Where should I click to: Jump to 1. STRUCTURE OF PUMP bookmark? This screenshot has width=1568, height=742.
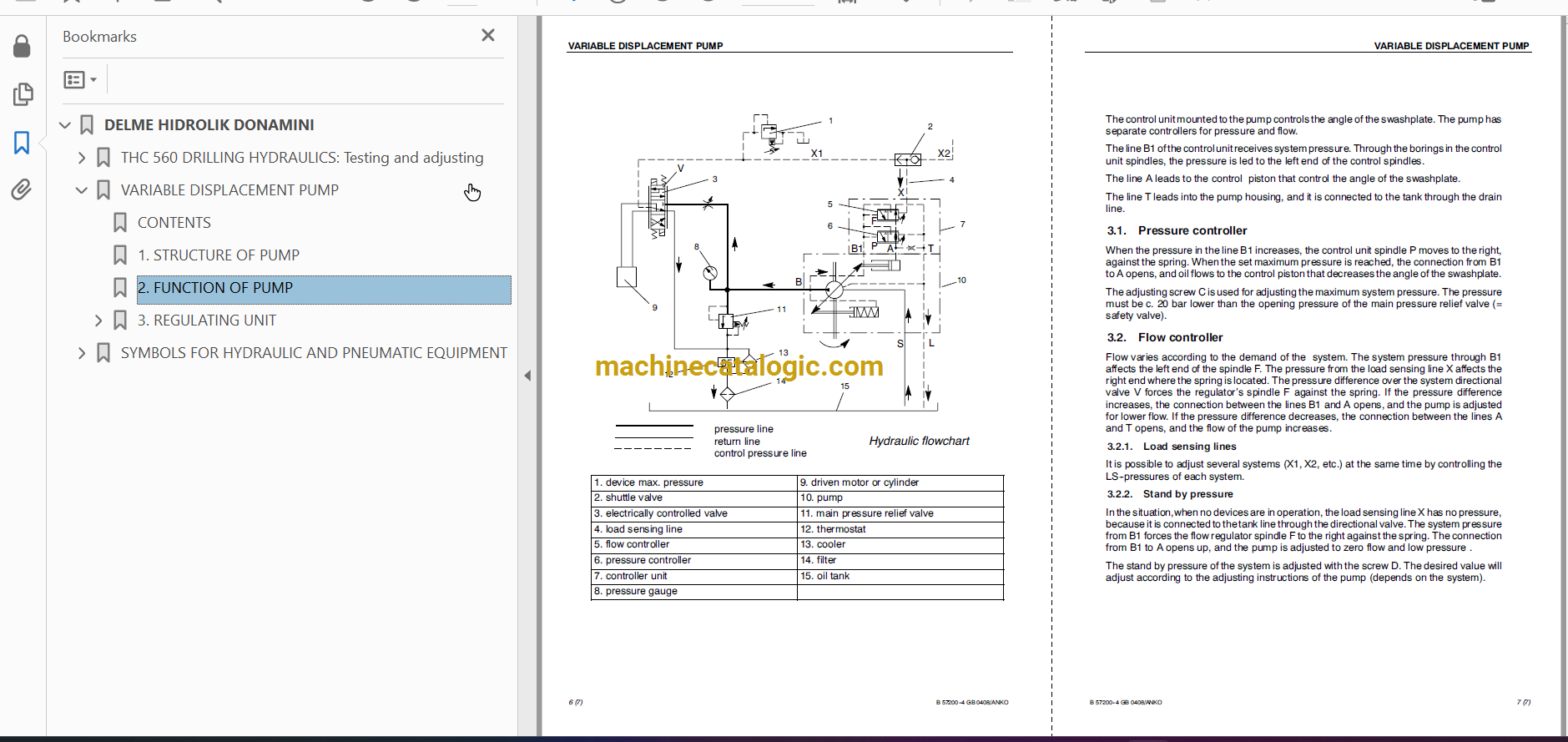click(218, 255)
